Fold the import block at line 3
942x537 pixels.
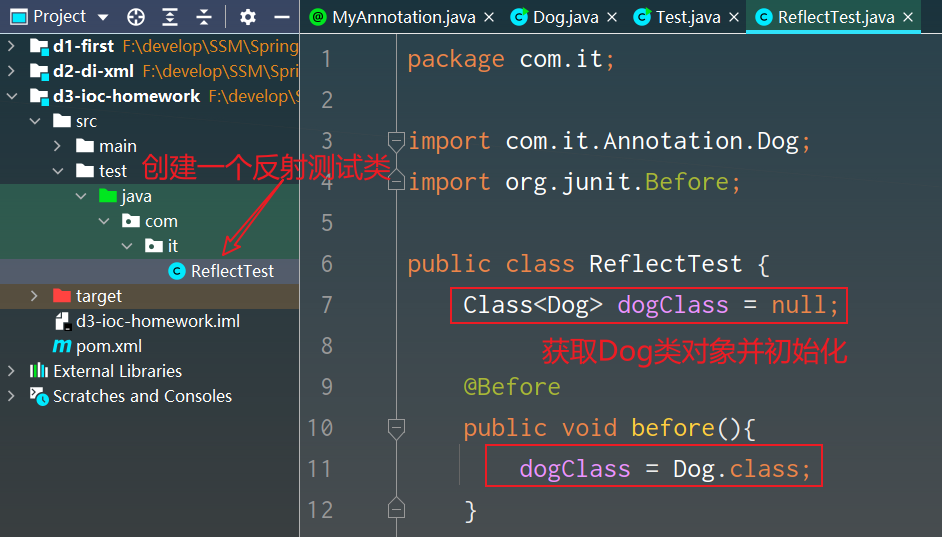click(x=396, y=142)
